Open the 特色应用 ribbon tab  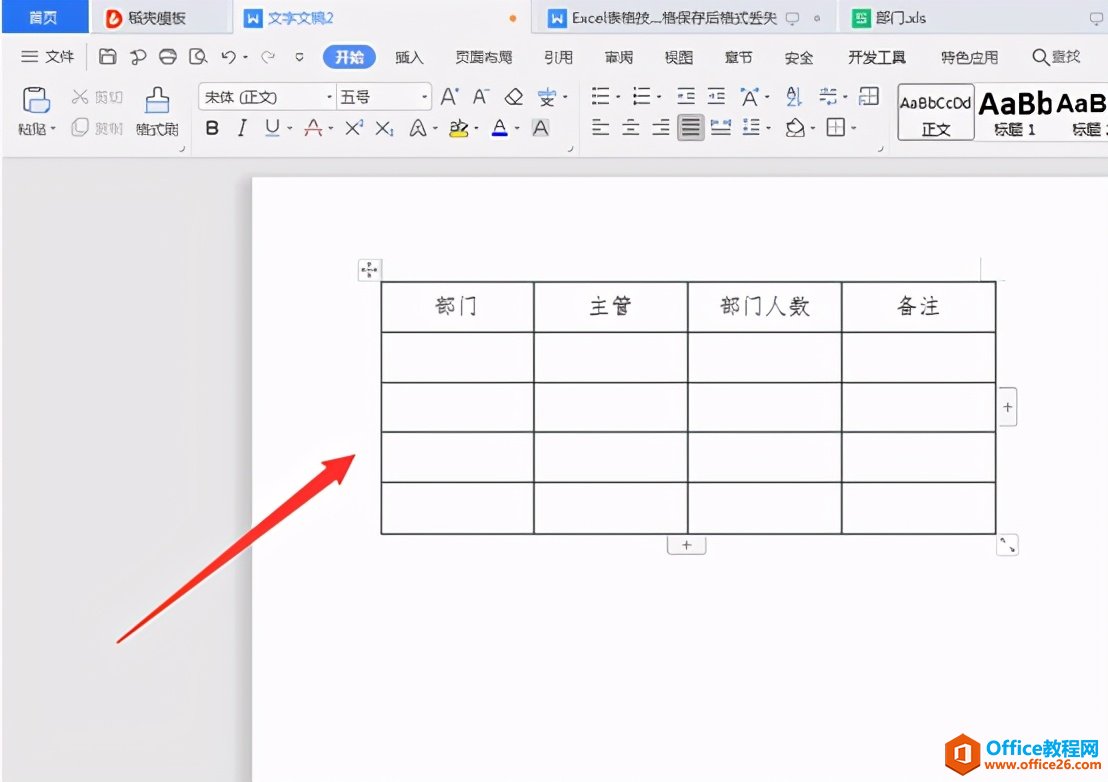pos(970,57)
